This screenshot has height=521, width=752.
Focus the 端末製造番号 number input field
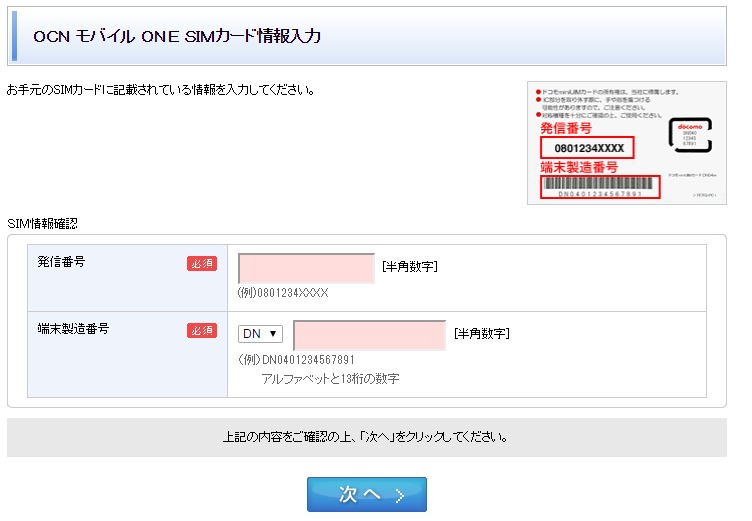tap(369, 335)
